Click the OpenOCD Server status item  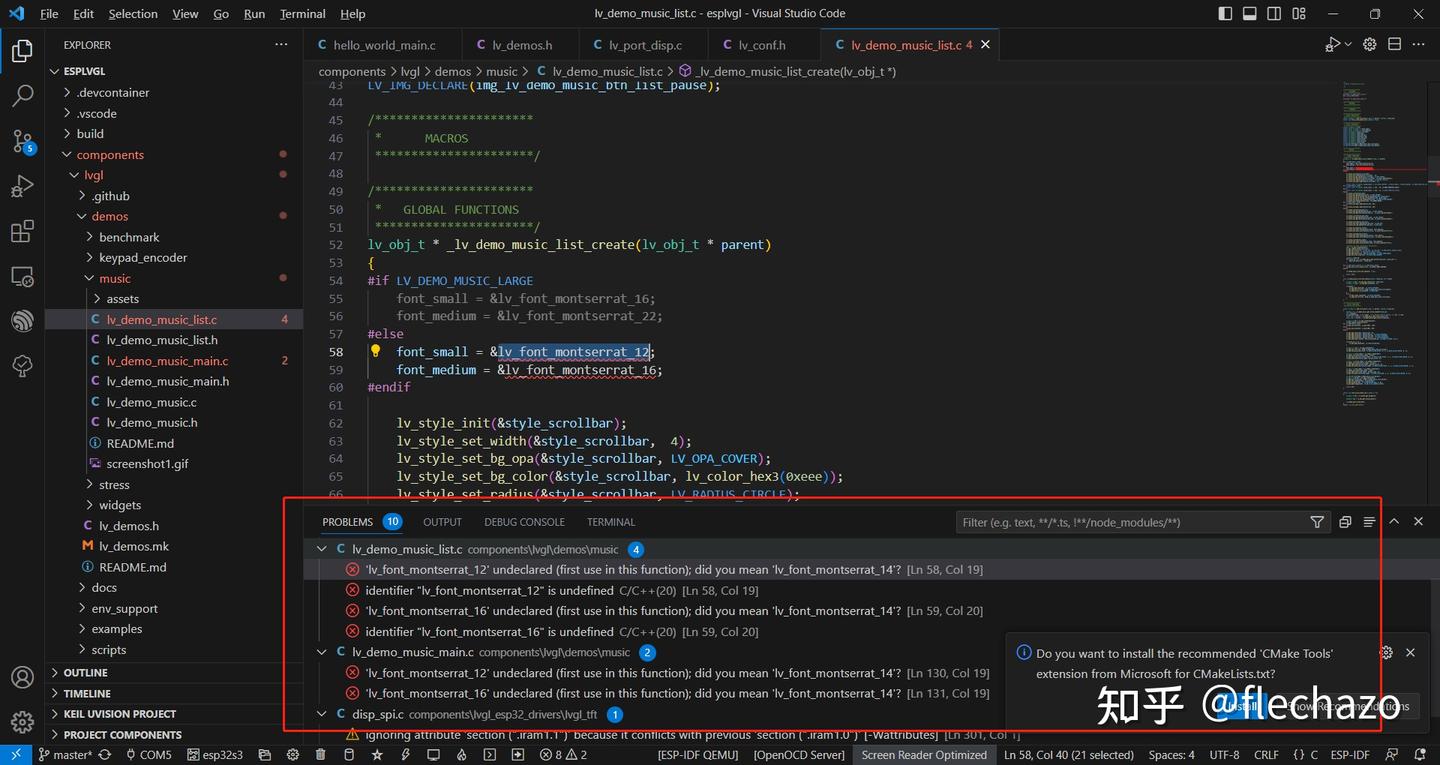coord(799,755)
